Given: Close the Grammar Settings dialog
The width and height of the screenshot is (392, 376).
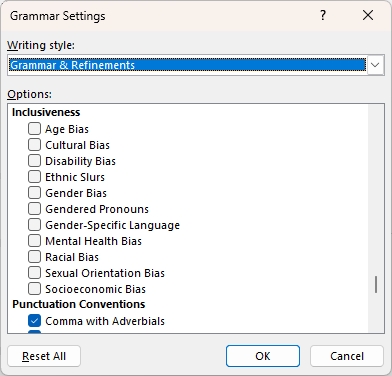Looking at the screenshot, I should (x=368, y=15).
